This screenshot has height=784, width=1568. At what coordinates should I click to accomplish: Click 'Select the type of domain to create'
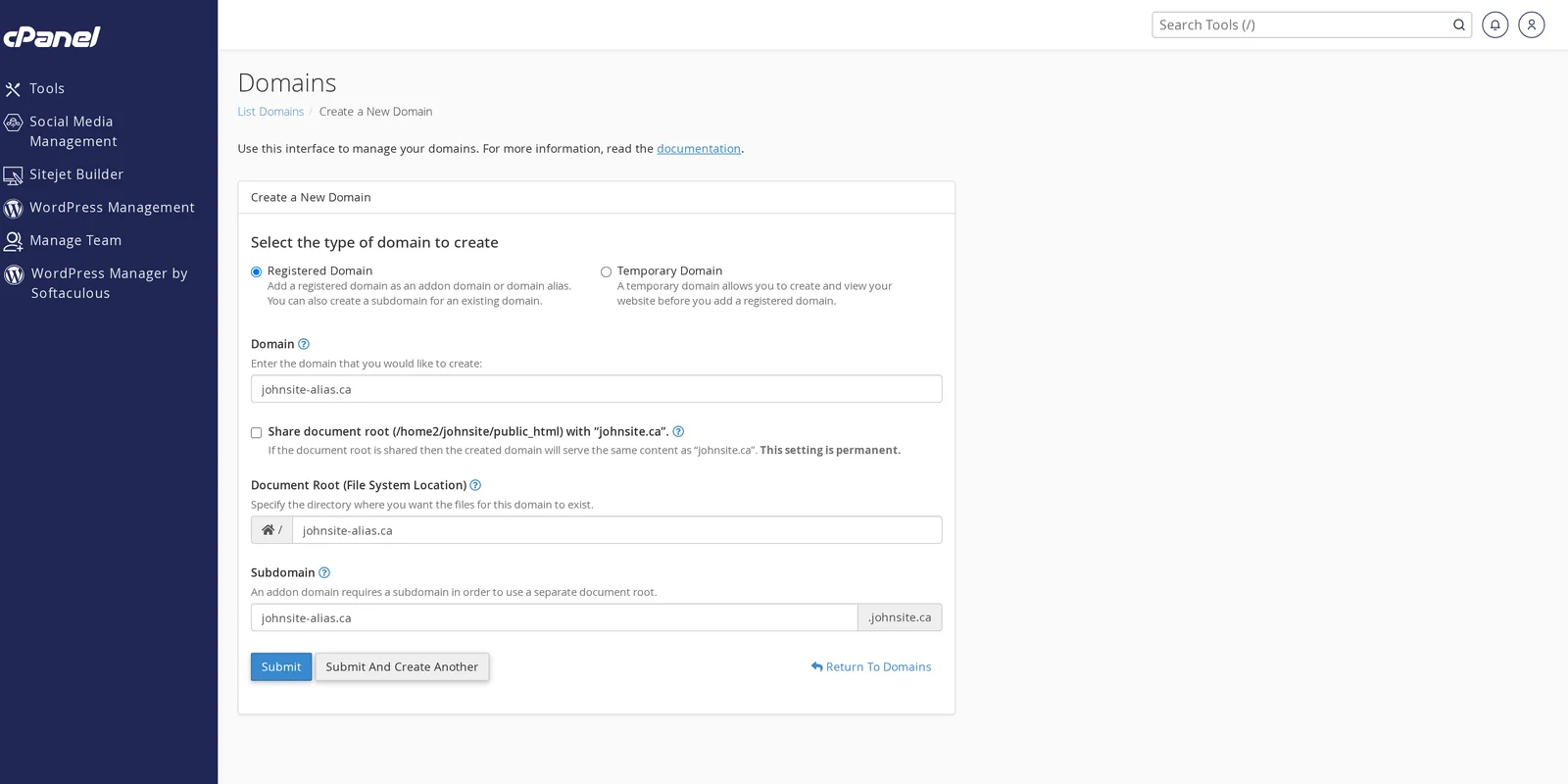(x=374, y=243)
